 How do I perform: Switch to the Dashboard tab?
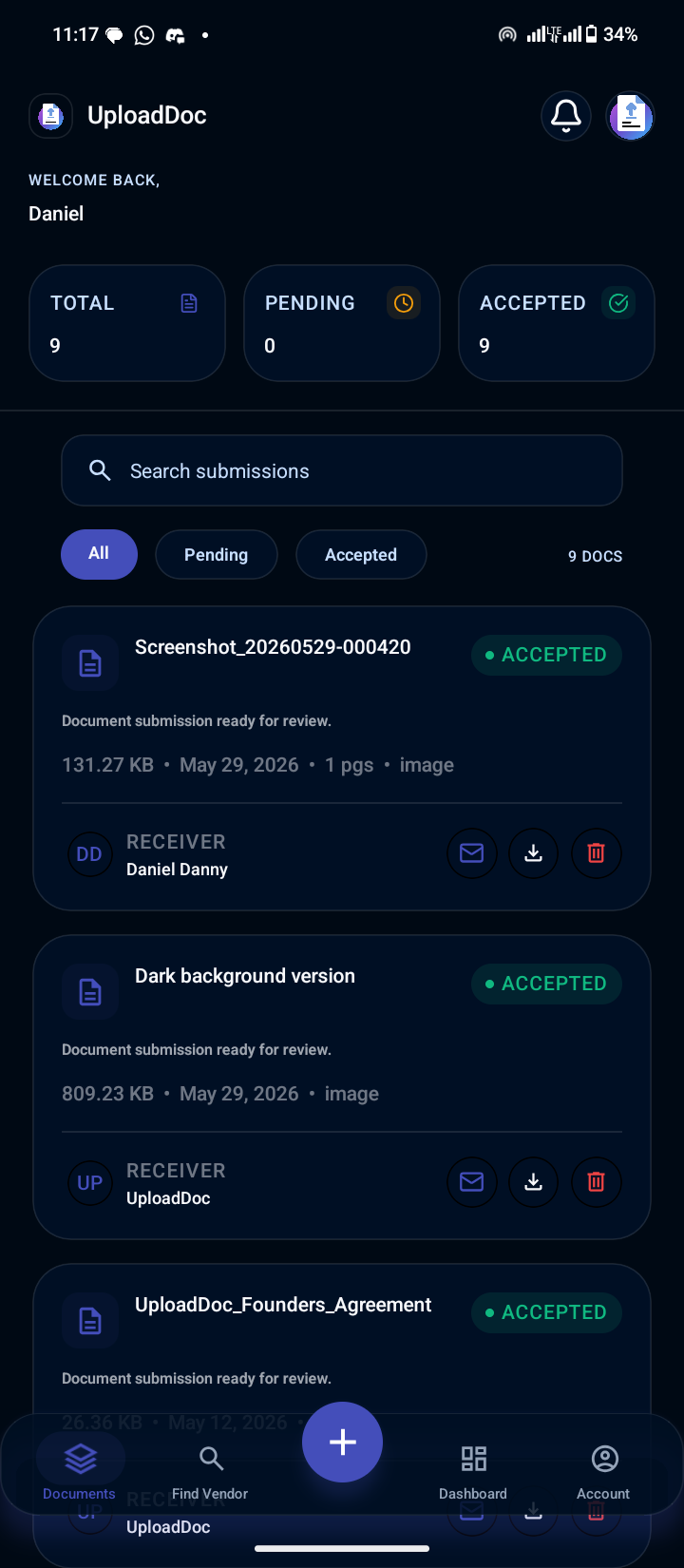473,1472
